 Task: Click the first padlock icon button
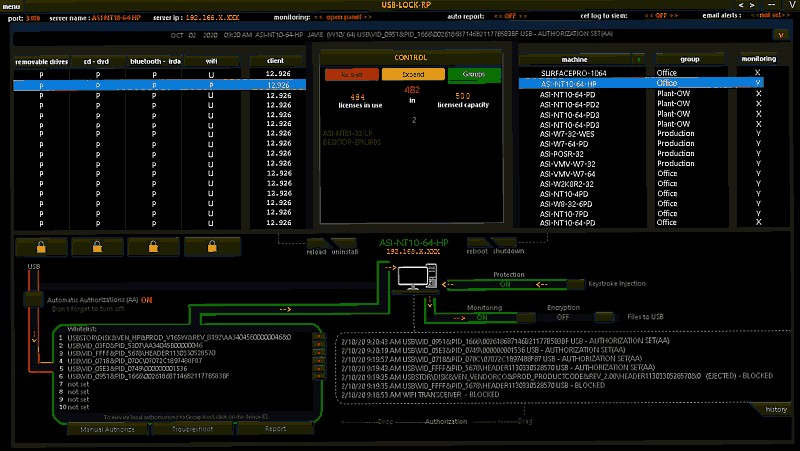[40, 248]
